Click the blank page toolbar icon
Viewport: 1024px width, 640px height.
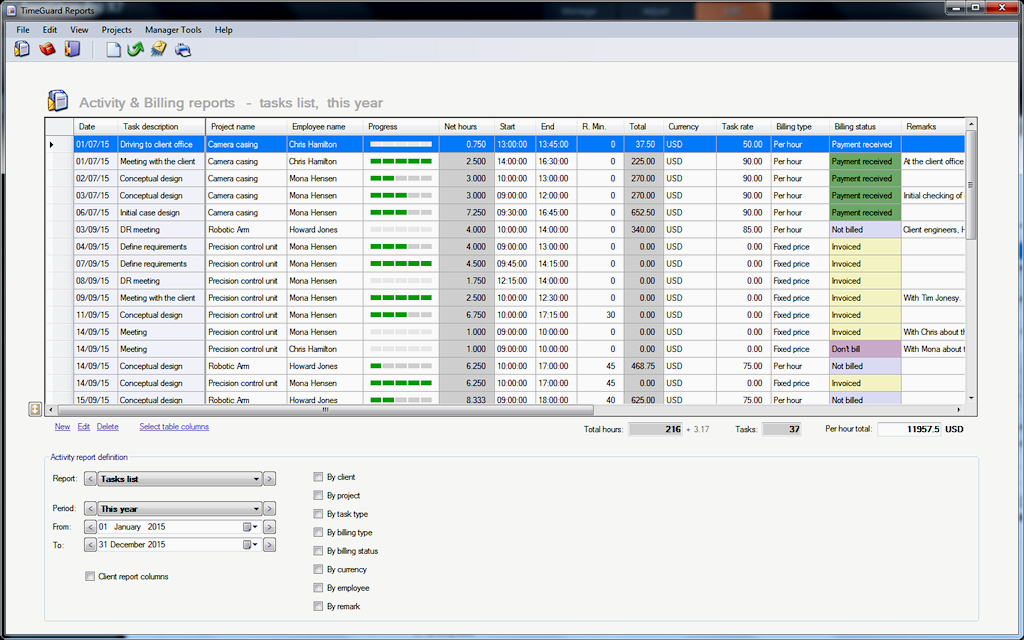[113, 49]
